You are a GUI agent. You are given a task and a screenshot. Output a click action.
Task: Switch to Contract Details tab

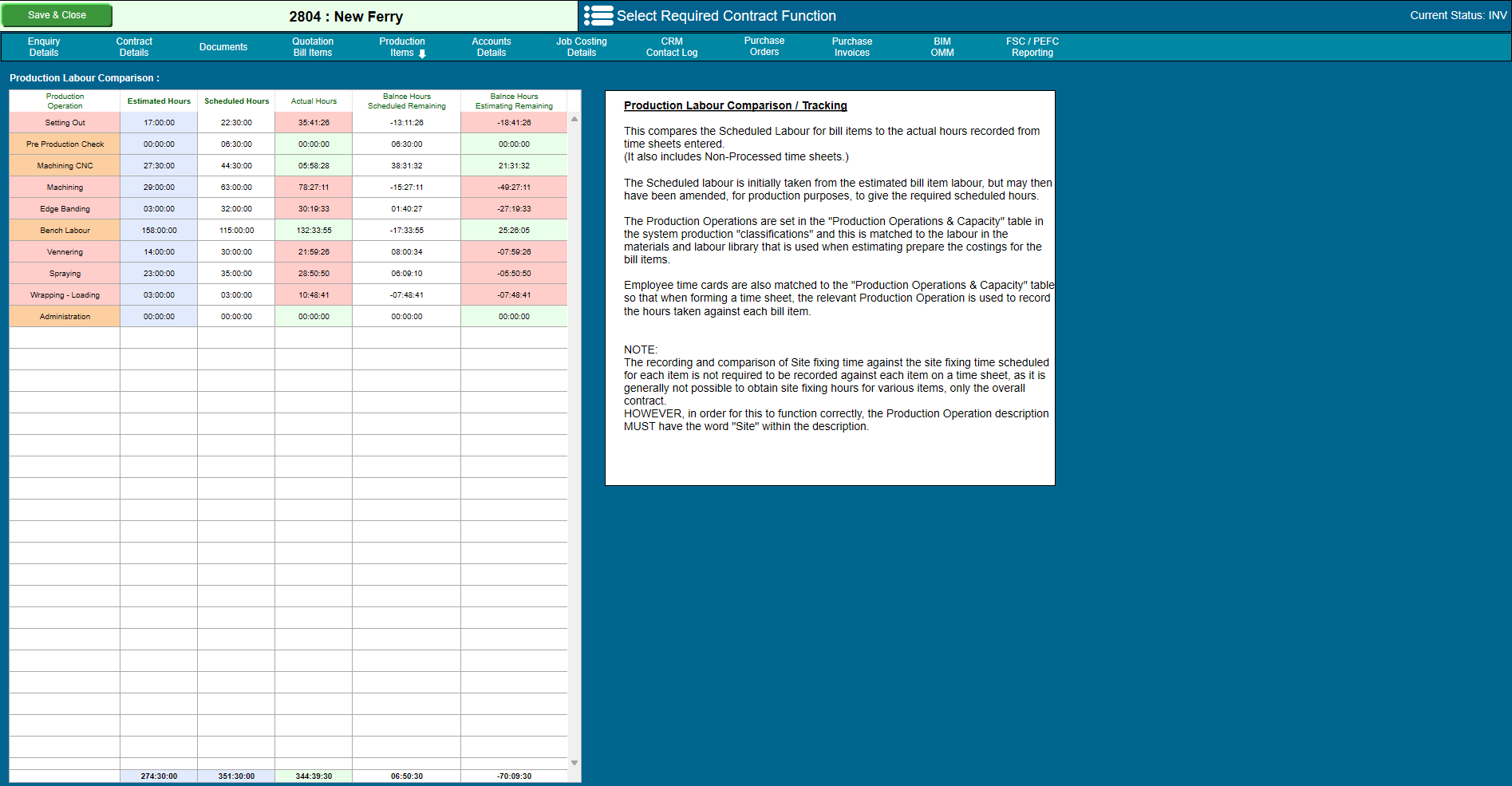tap(134, 47)
